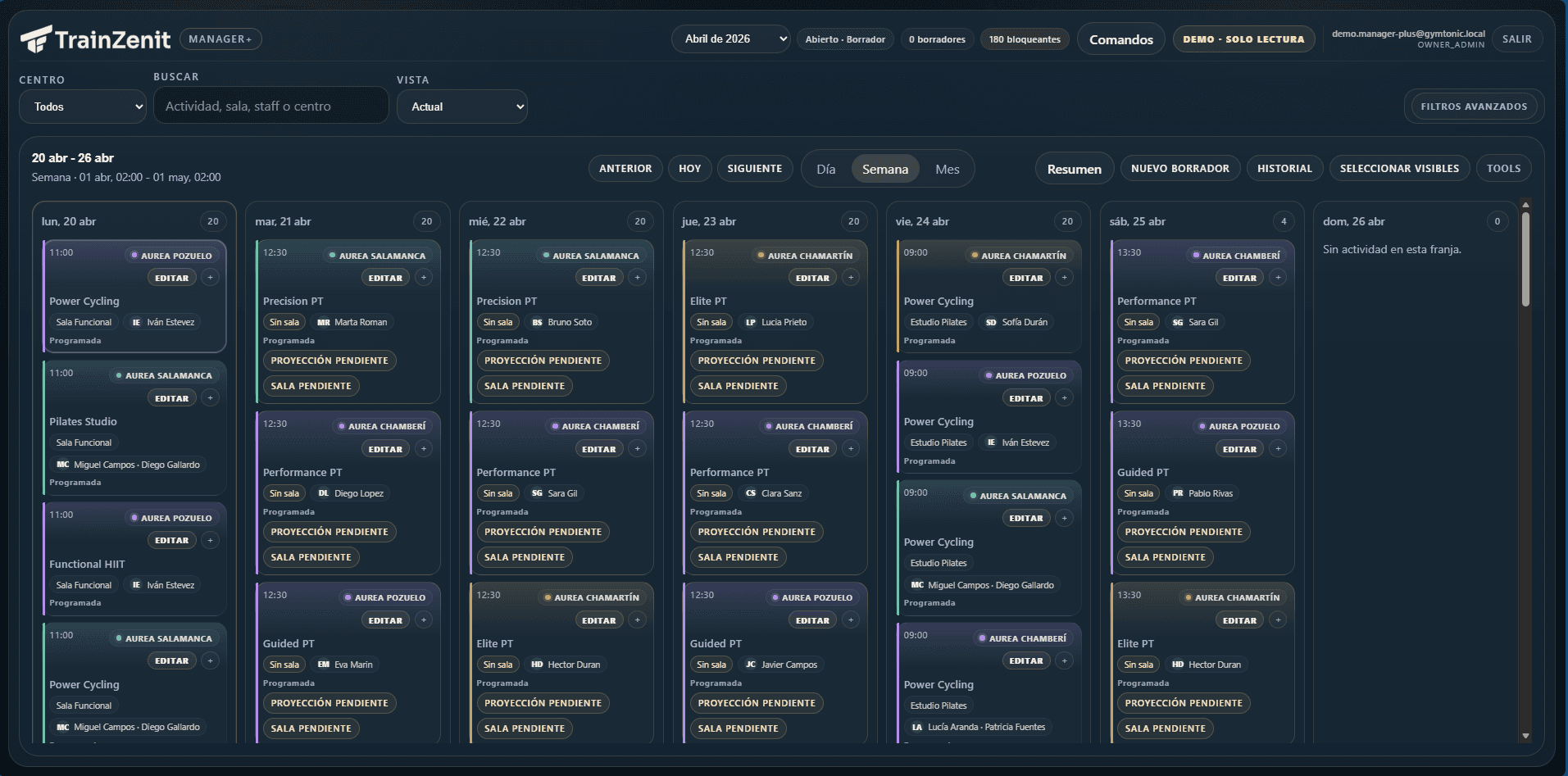Click plus icon on Monday Functional HIIT card
This screenshot has height=776, width=1568.
click(211, 540)
